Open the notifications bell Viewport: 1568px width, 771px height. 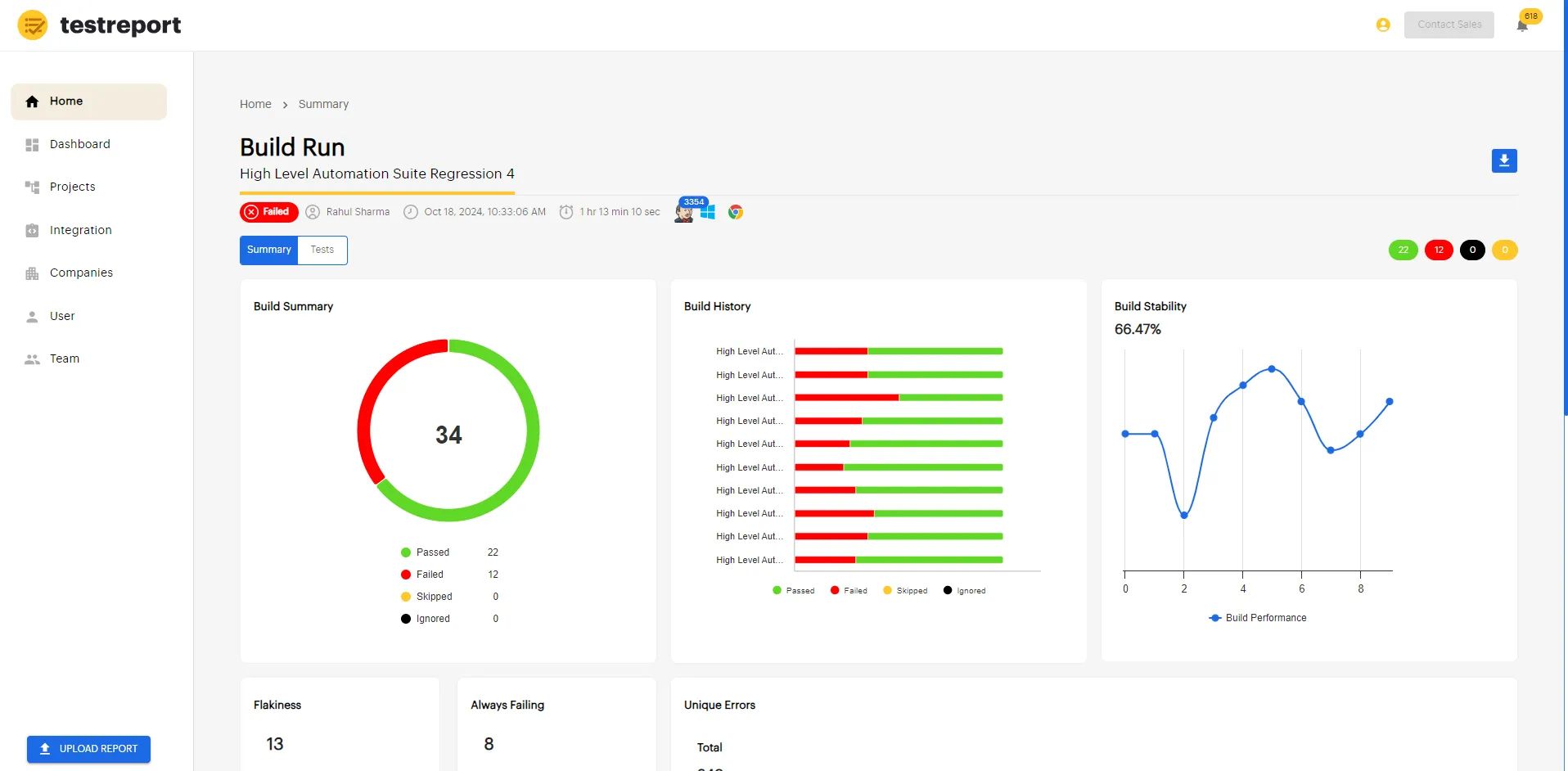[1521, 26]
